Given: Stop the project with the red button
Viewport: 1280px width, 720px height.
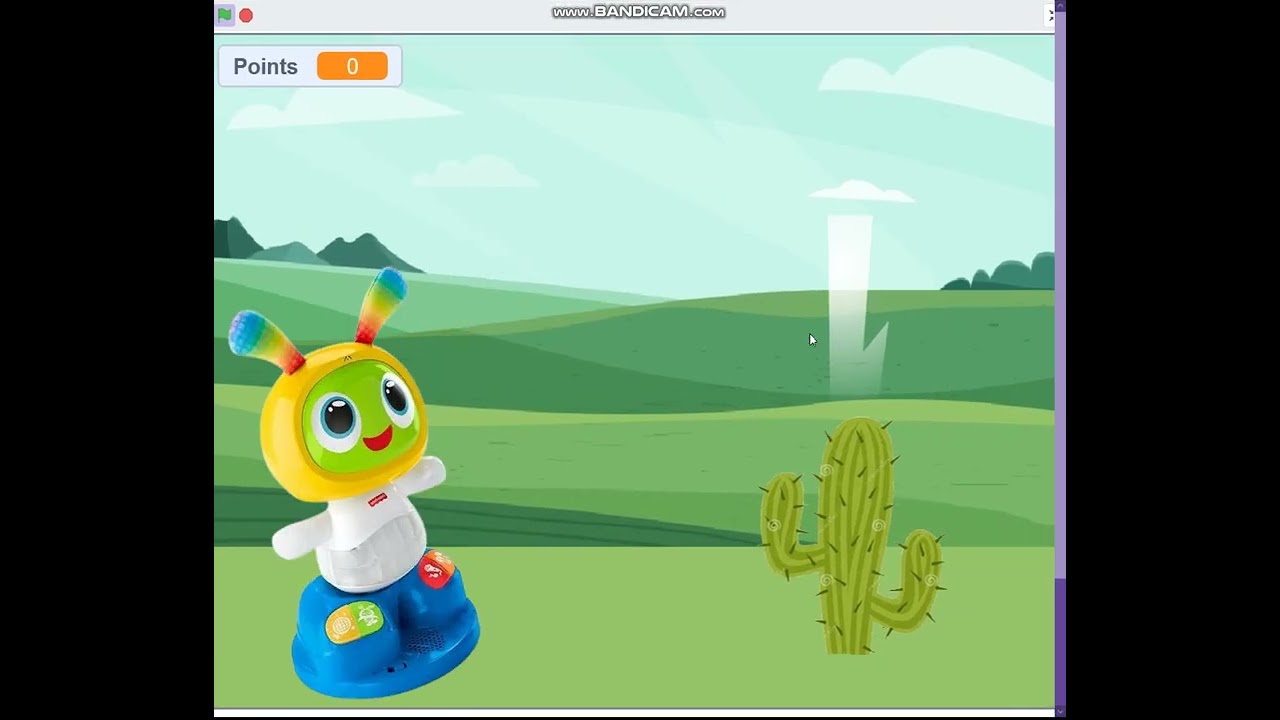Looking at the screenshot, I should pos(246,15).
